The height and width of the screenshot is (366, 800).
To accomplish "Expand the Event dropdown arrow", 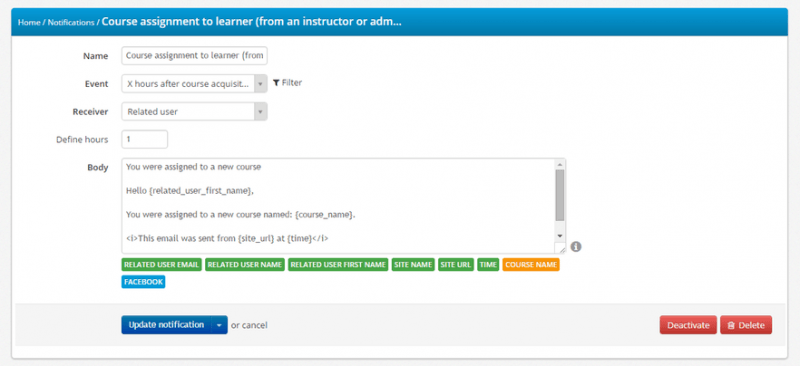I will (x=260, y=83).
